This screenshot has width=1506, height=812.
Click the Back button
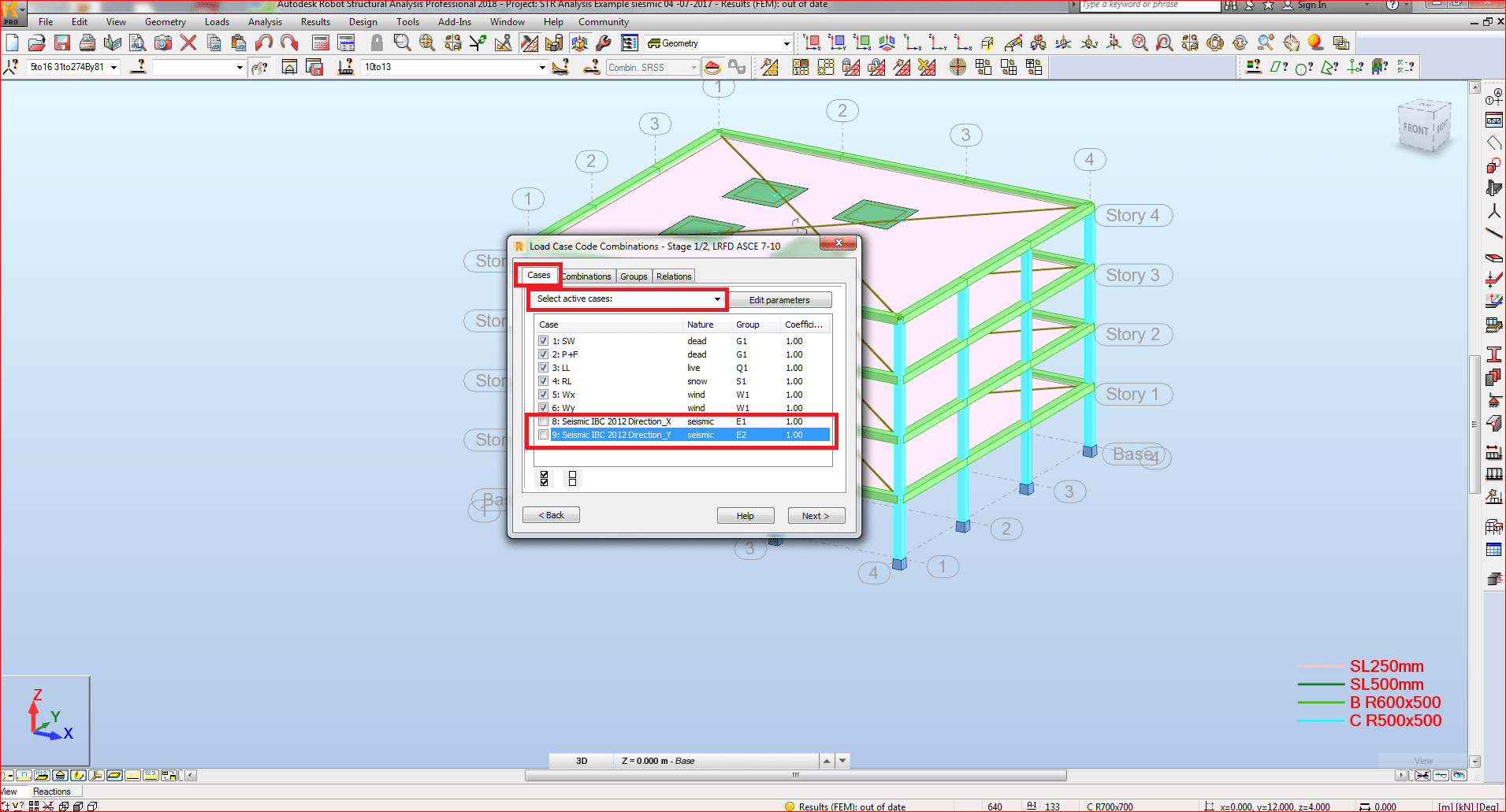(x=551, y=515)
